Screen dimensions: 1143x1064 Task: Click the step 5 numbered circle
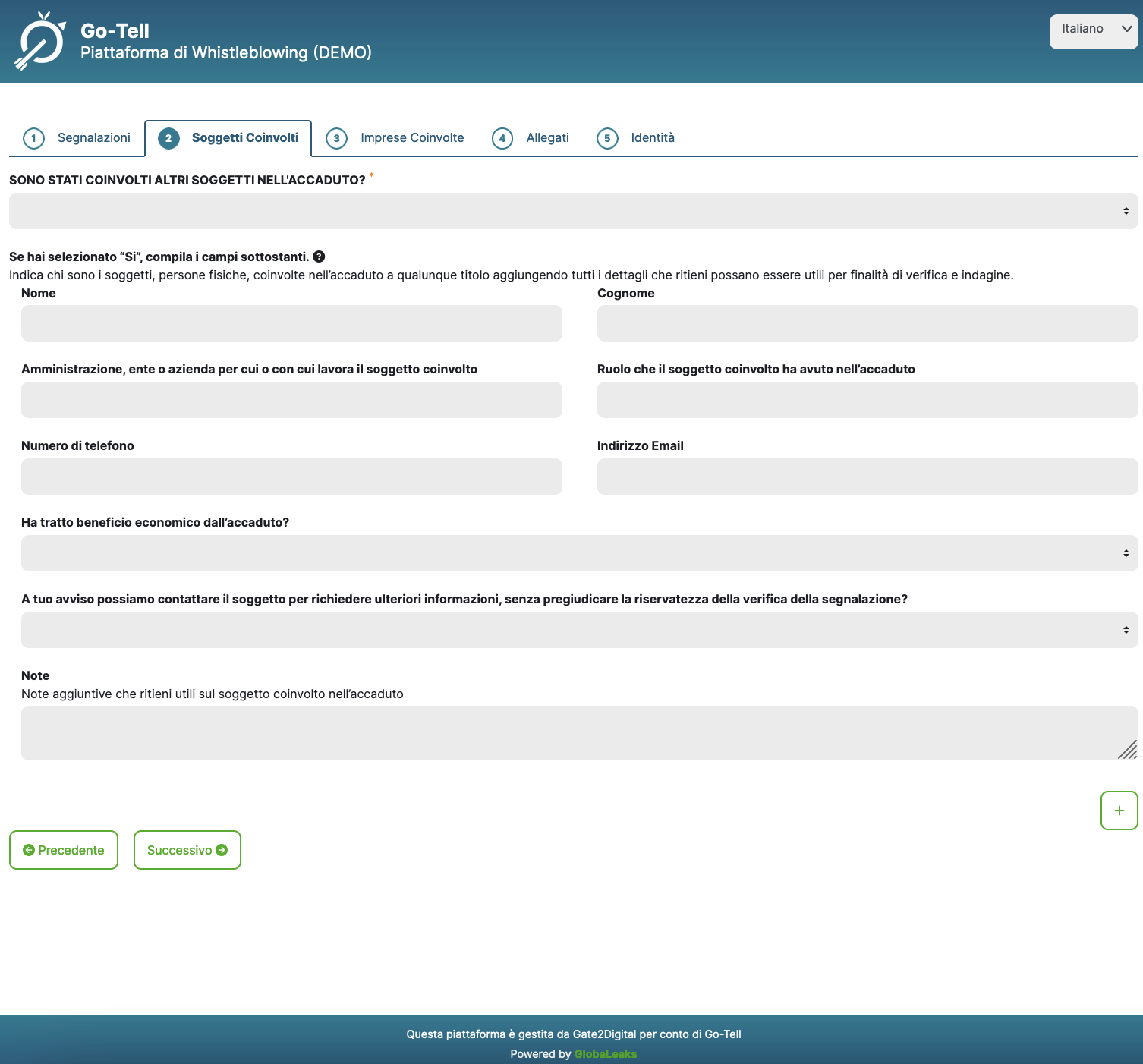[x=607, y=138]
